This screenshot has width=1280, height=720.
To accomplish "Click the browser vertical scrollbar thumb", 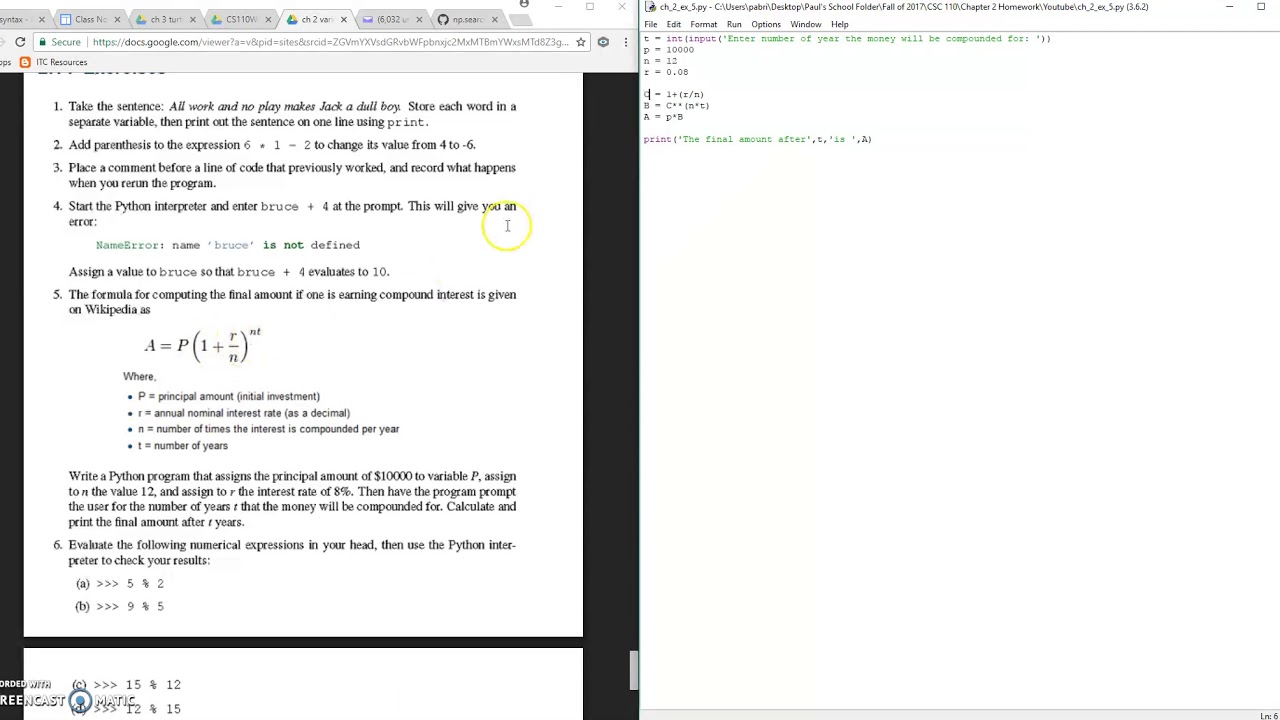I will (x=633, y=670).
